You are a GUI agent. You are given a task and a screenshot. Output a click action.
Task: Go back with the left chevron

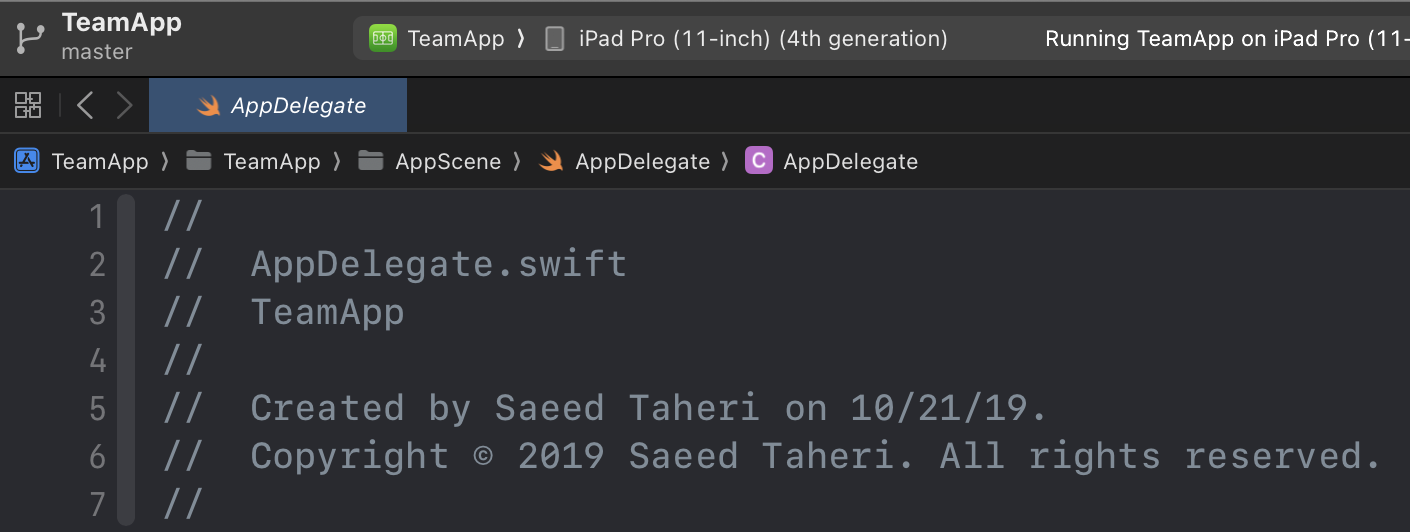pyautogui.click(x=85, y=105)
